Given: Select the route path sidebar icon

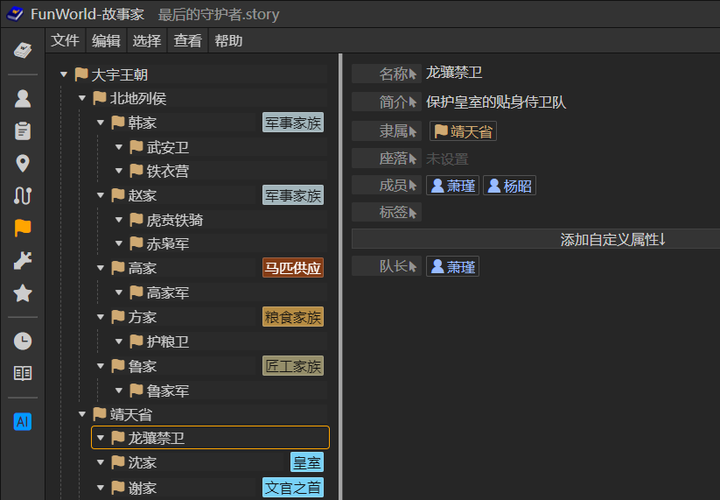Looking at the screenshot, I should coord(22,196).
